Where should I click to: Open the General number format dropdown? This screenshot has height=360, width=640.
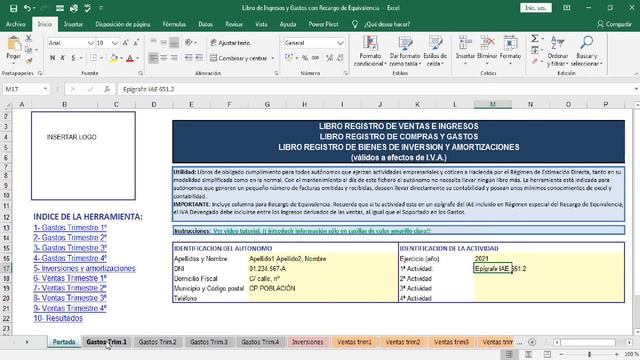[x=340, y=43]
